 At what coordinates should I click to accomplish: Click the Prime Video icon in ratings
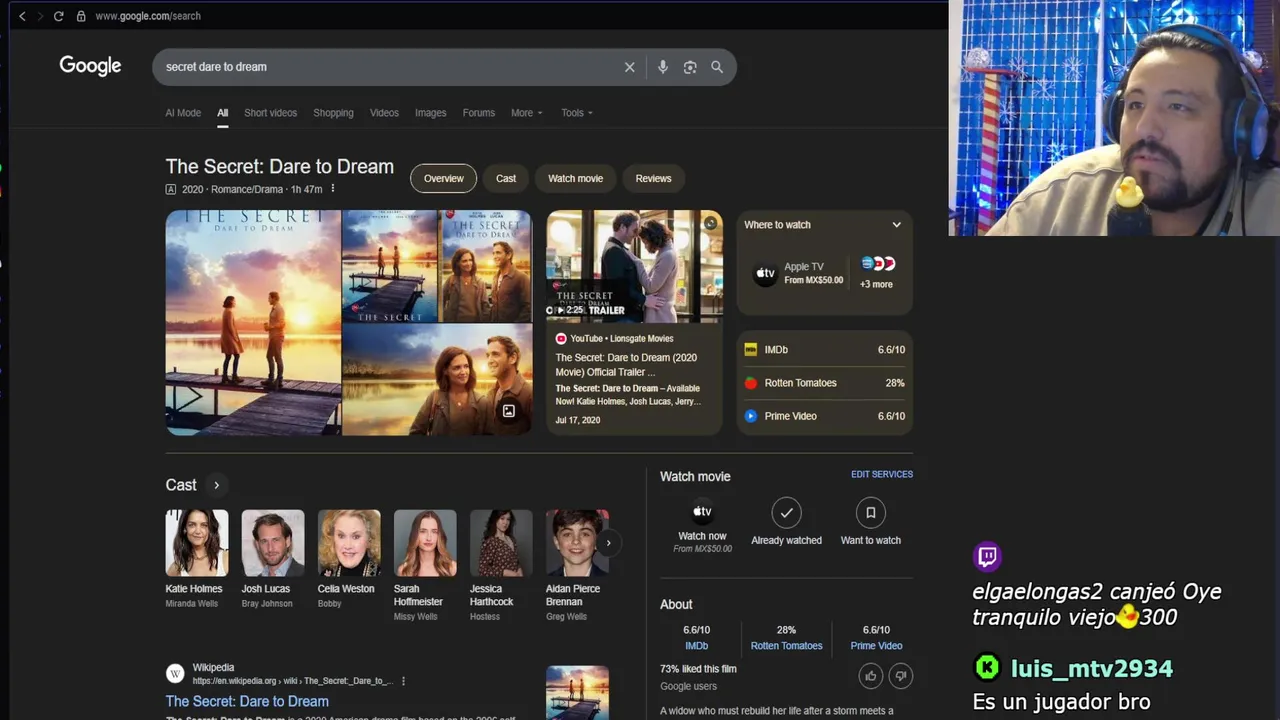point(751,416)
